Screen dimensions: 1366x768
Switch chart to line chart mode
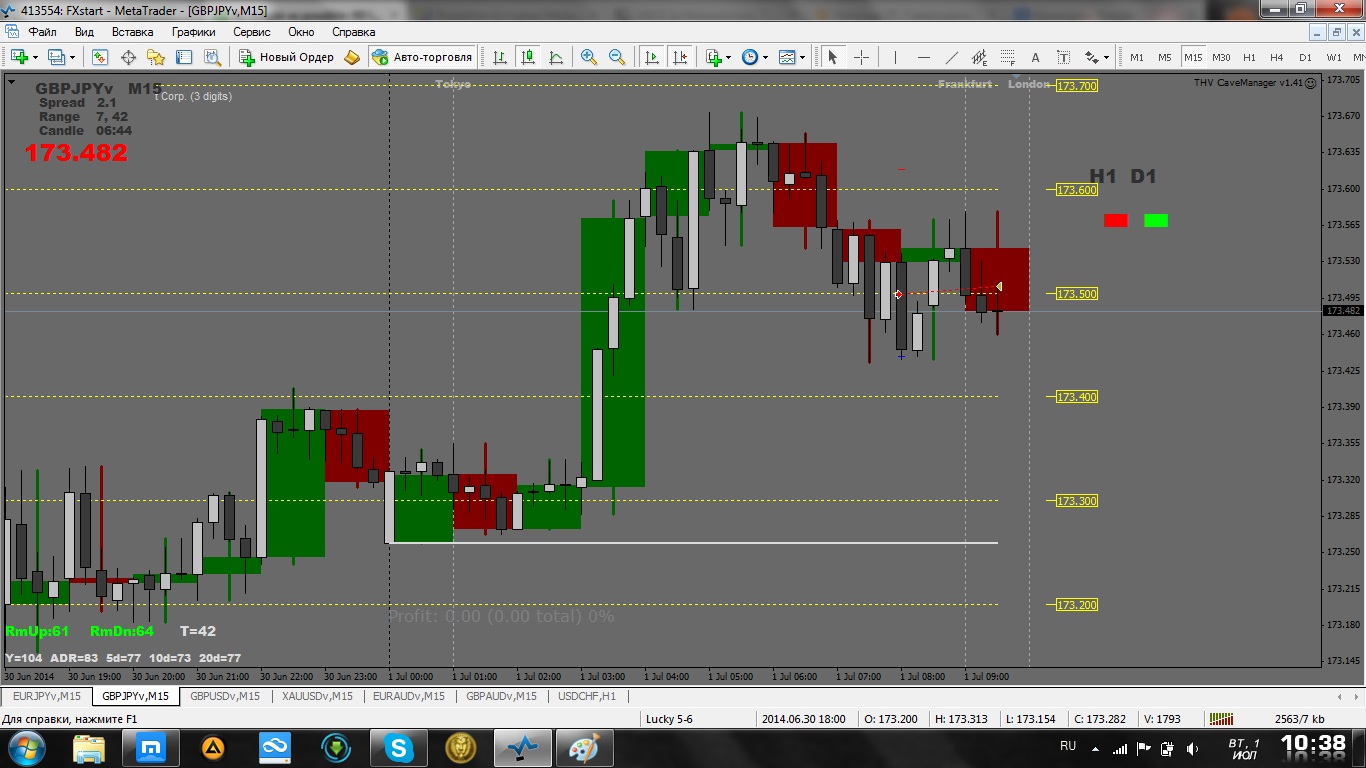click(555, 57)
